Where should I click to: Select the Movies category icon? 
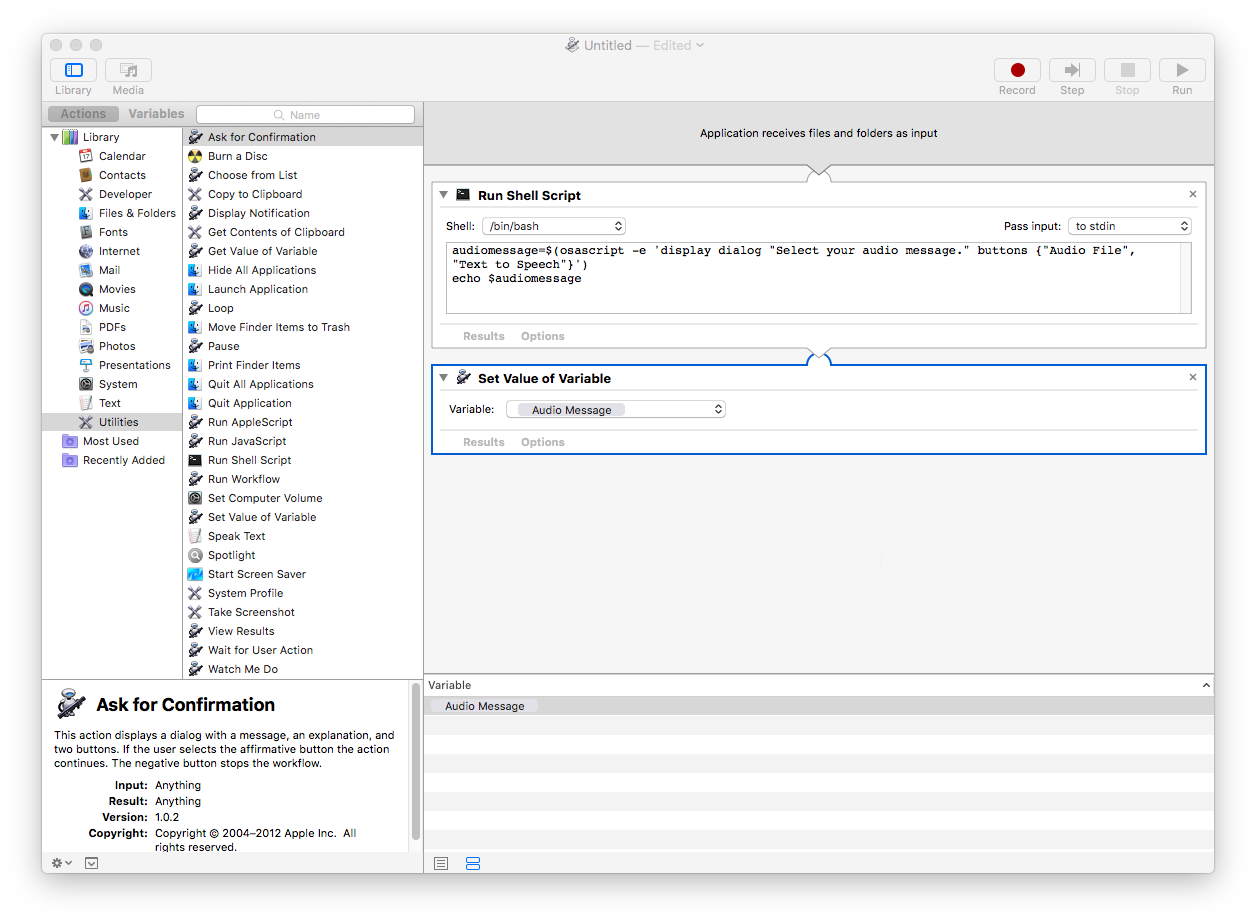click(x=86, y=289)
